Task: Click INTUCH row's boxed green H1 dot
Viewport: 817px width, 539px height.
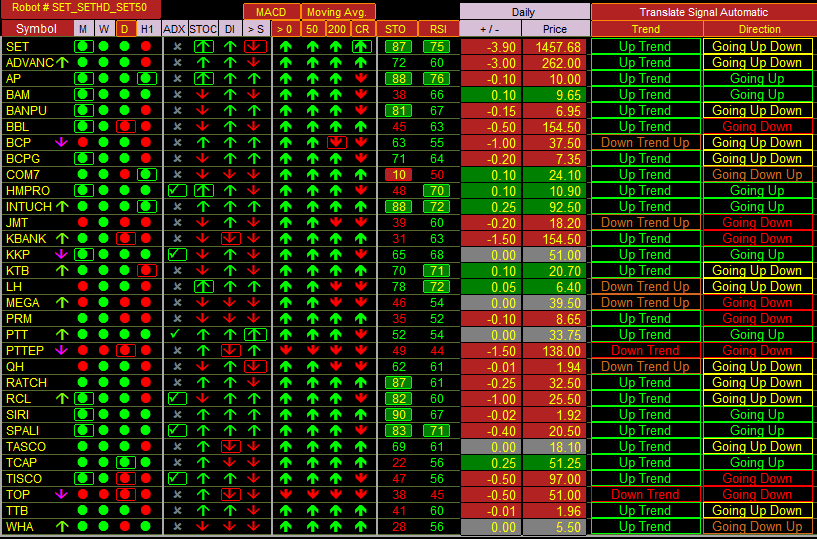Action: pyautogui.click(x=146, y=206)
